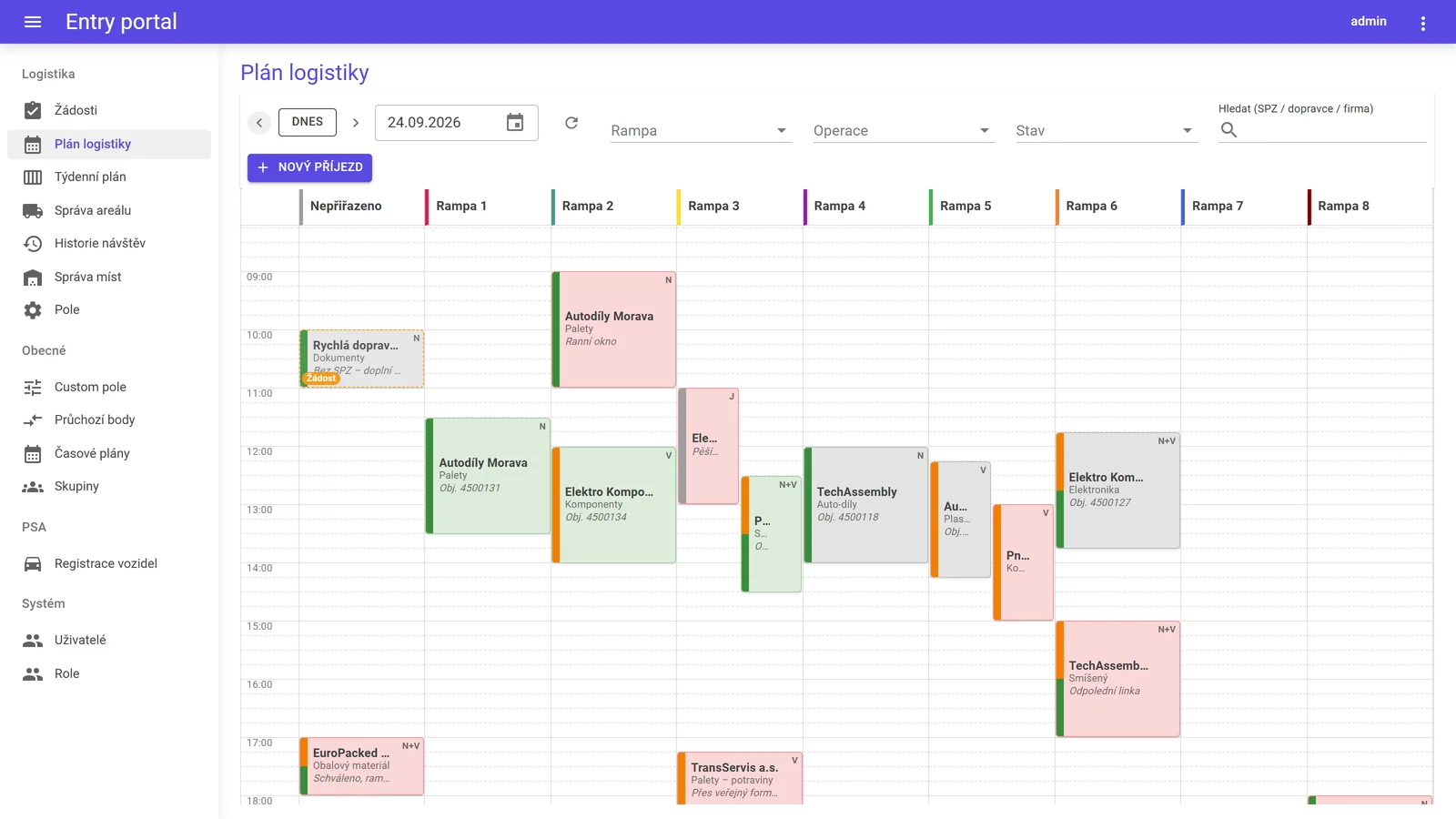Click the Custom pole tune icon

coord(33,387)
